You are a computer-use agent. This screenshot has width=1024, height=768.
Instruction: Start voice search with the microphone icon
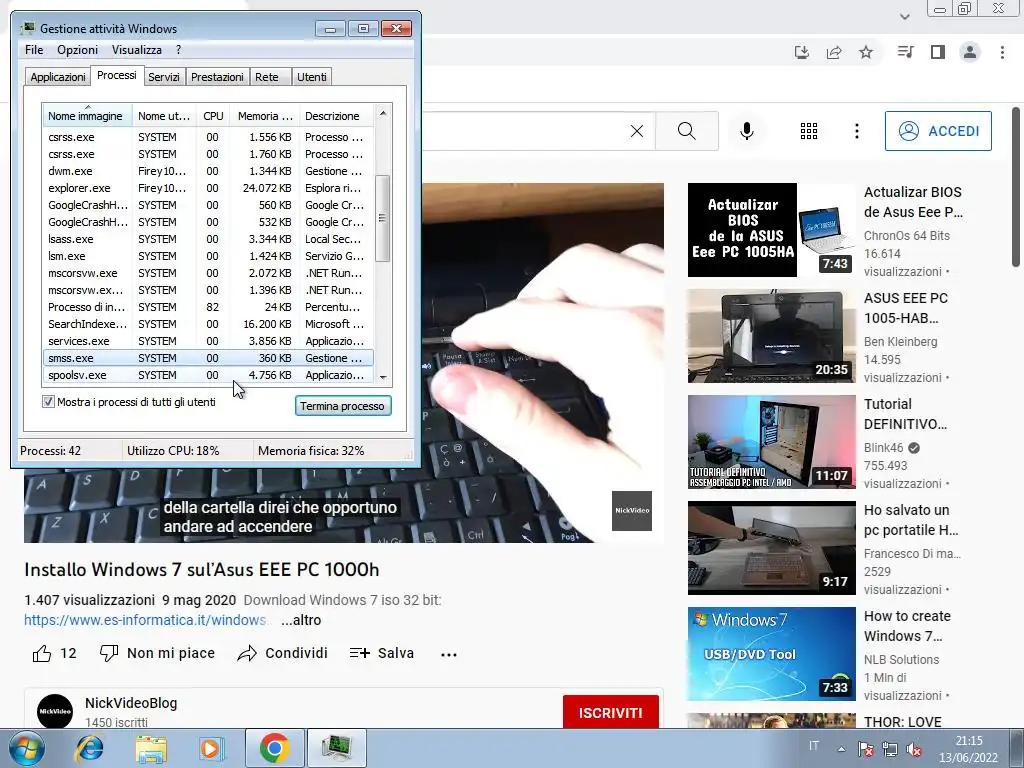pos(746,131)
